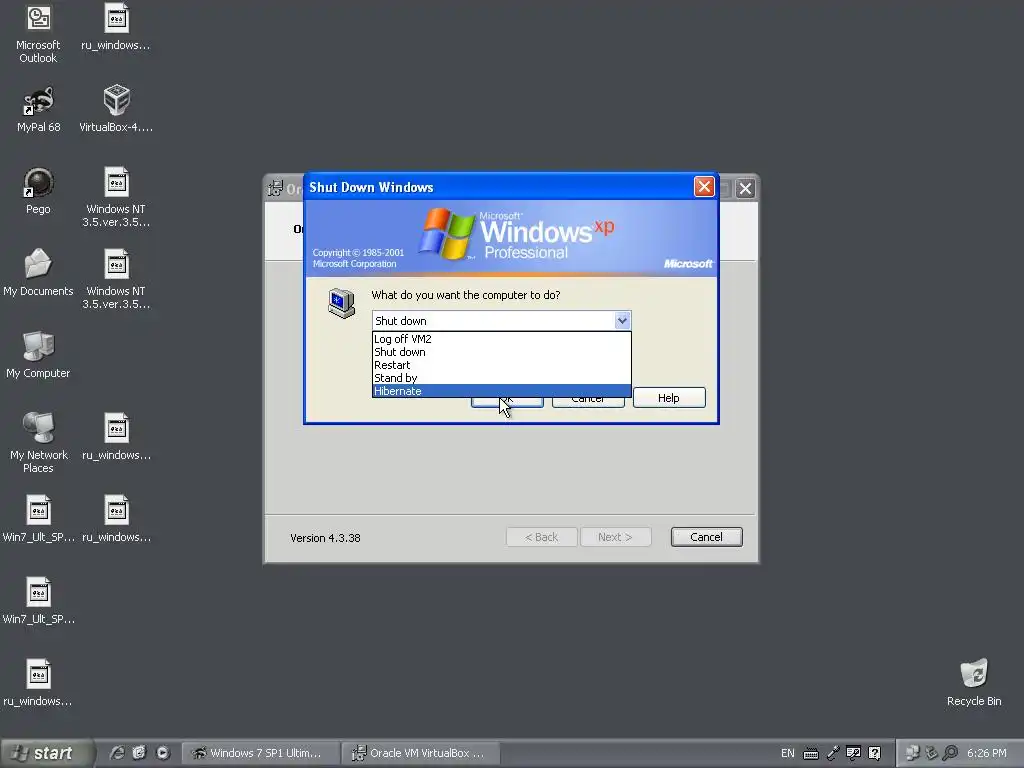Select the Windows NT 3.5 file beside Pego
The height and width of the screenshot is (768, 1024).
click(116, 197)
